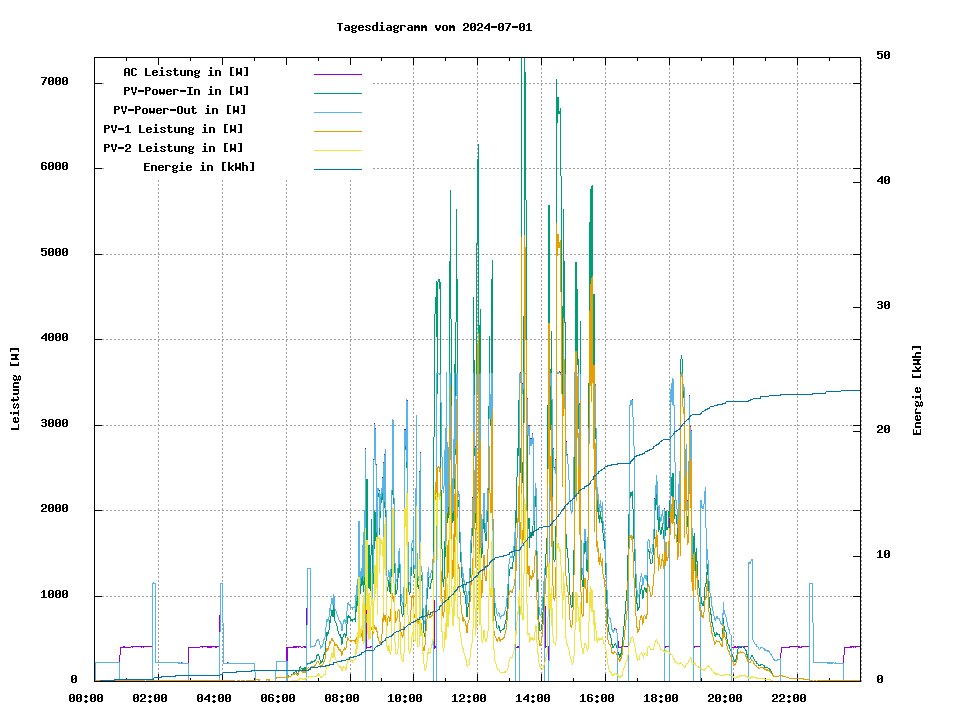This screenshot has height=720, width=960.
Task: Click the 22:00 tick on the time axis
Action: point(789,698)
